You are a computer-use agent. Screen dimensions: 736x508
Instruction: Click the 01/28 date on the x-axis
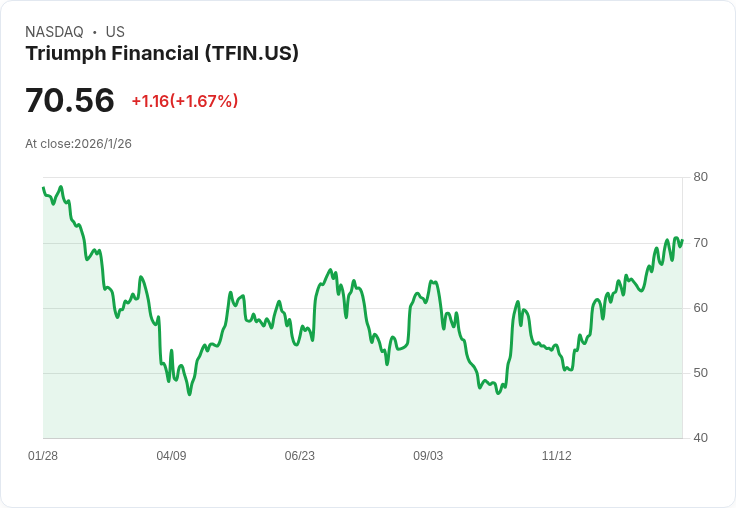pos(43,456)
